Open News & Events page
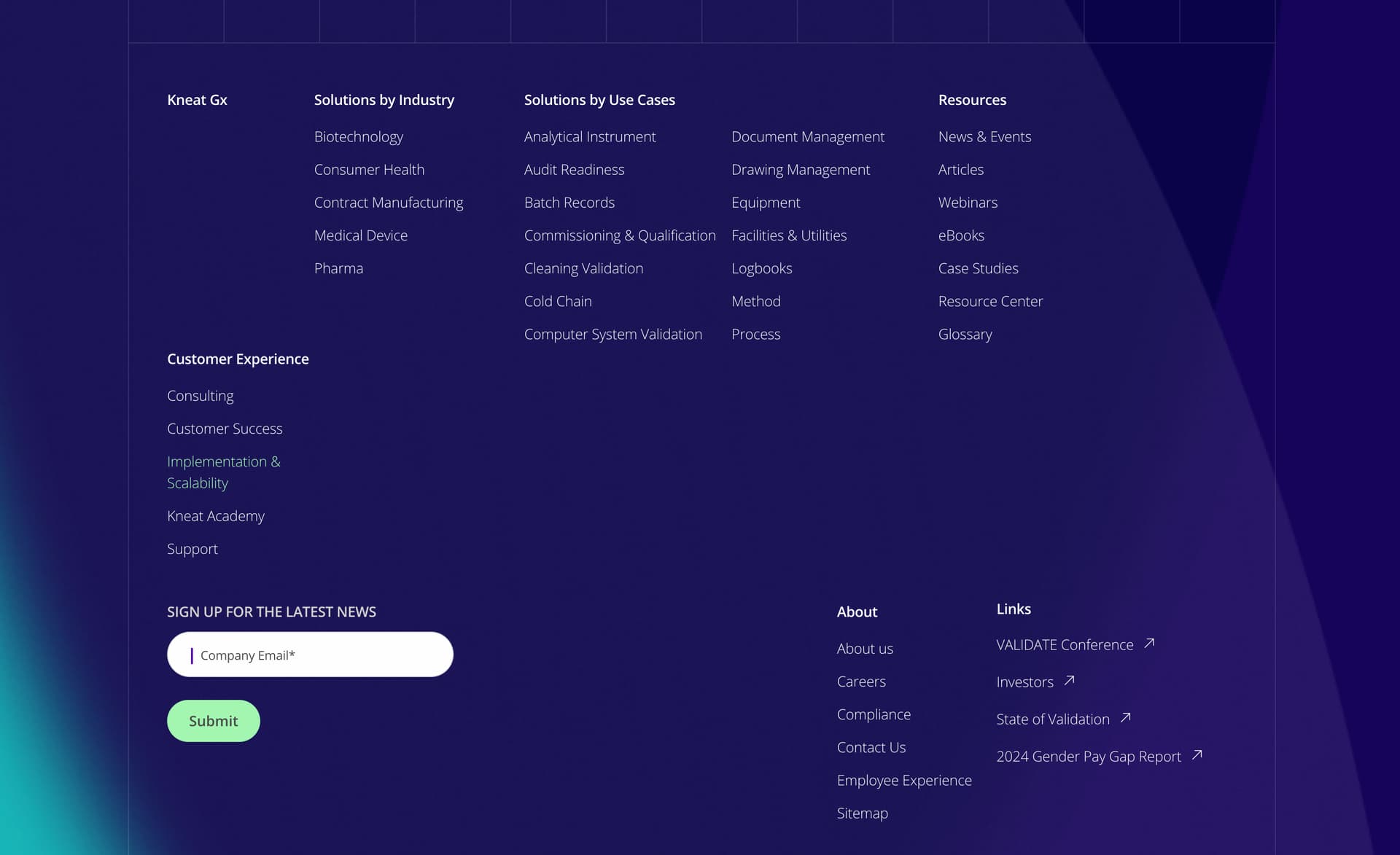 985,137
